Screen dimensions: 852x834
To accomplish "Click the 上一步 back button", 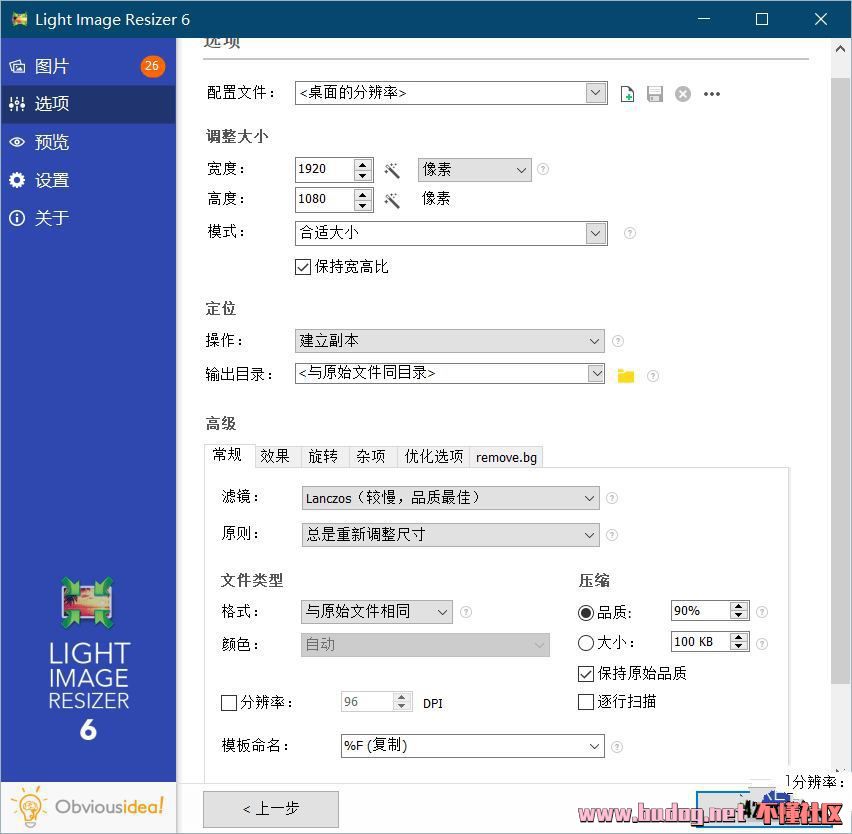I will click(271, 808).
